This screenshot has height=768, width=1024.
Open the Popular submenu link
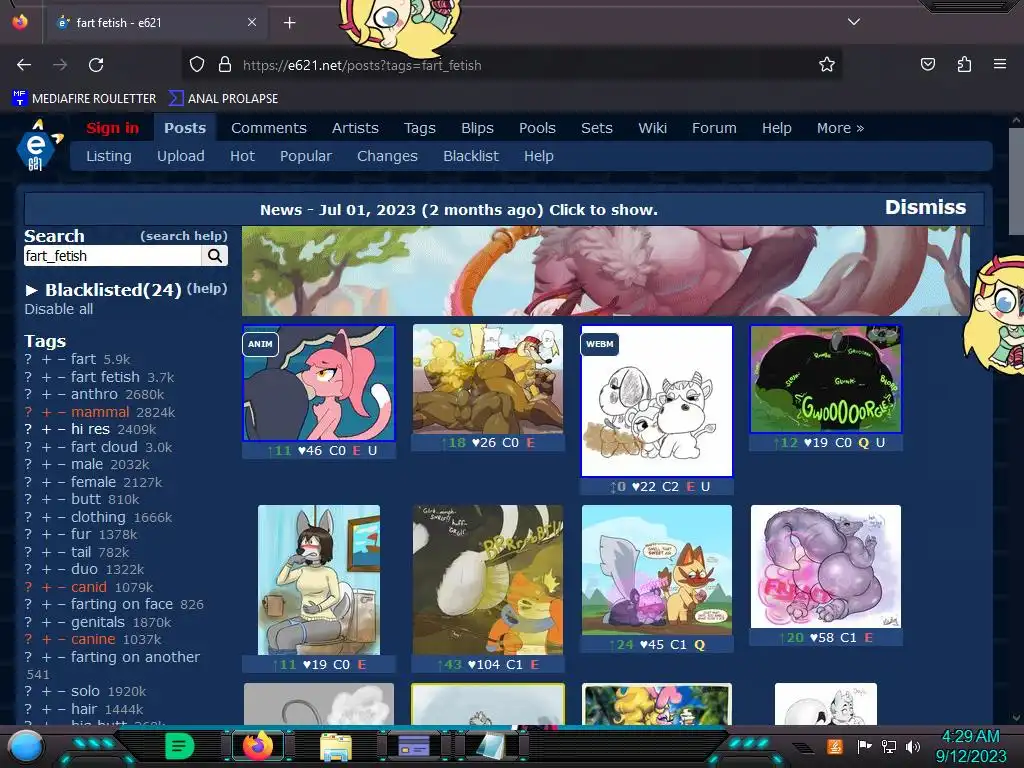click(306, 156)
